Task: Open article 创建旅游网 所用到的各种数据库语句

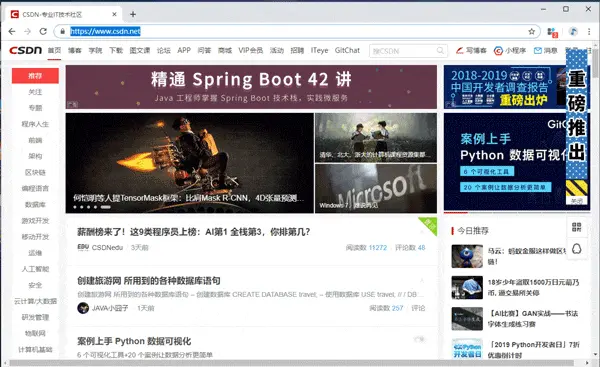Action: 149,281
